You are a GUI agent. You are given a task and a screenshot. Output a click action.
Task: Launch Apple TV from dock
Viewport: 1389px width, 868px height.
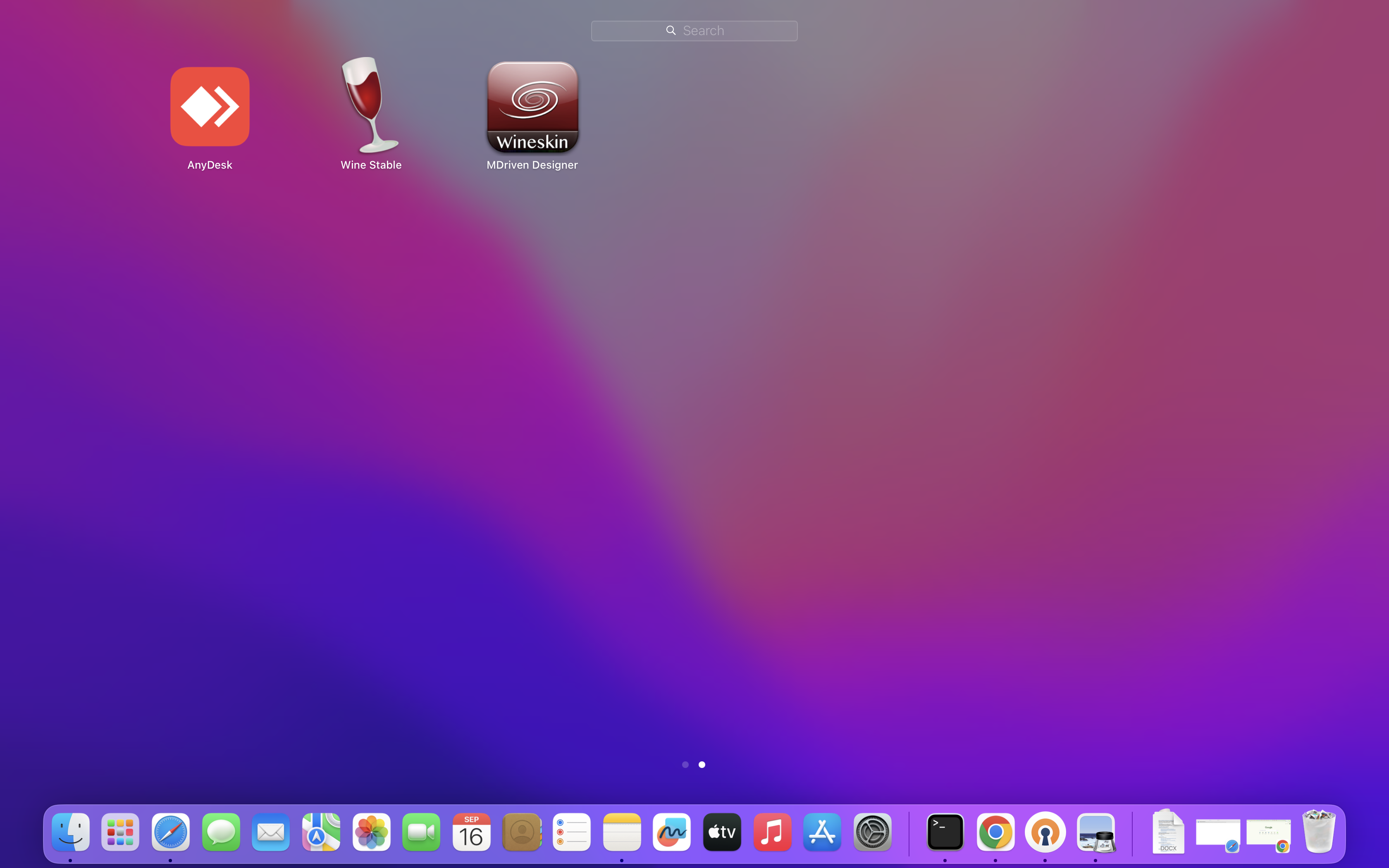pyautogui.click(x=722, y=832)
